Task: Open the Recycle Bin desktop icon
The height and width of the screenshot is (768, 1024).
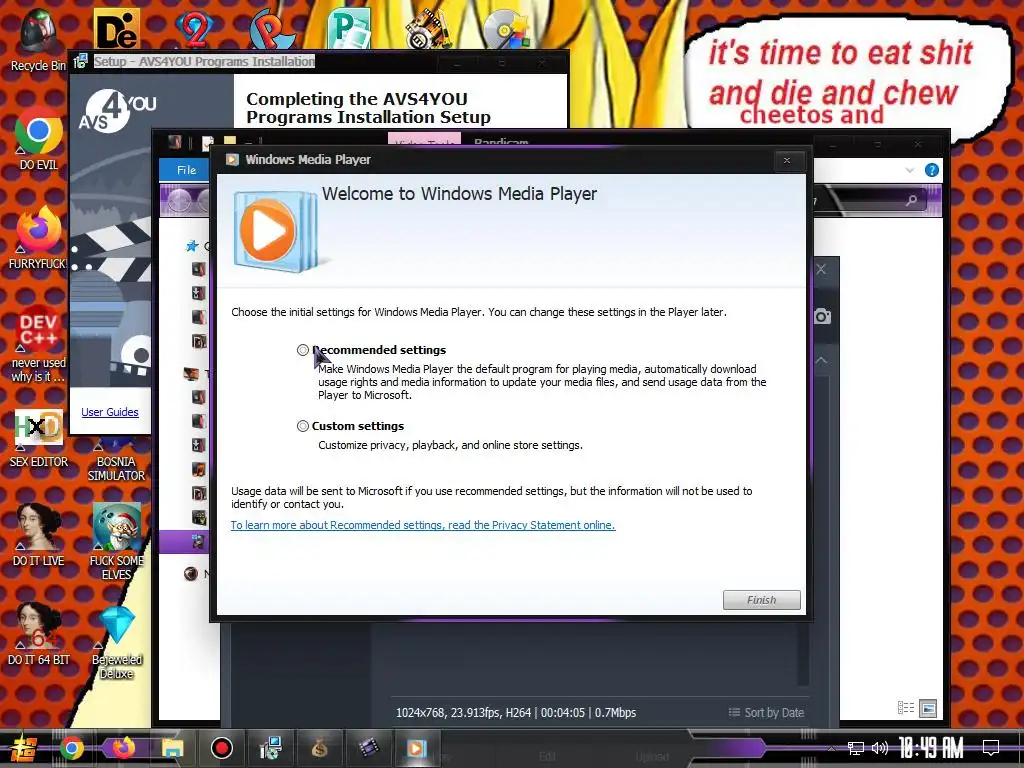Action: [38, 39]
